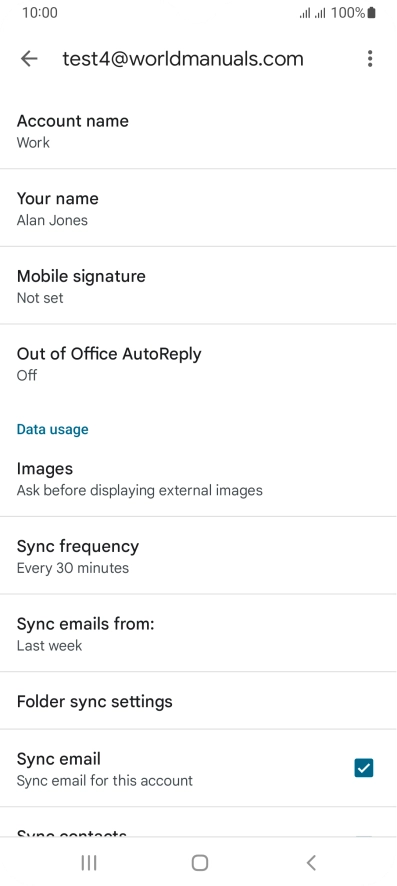Tap the Data usage section header
This screenshot has width=397, height=886.
(53, 429)
